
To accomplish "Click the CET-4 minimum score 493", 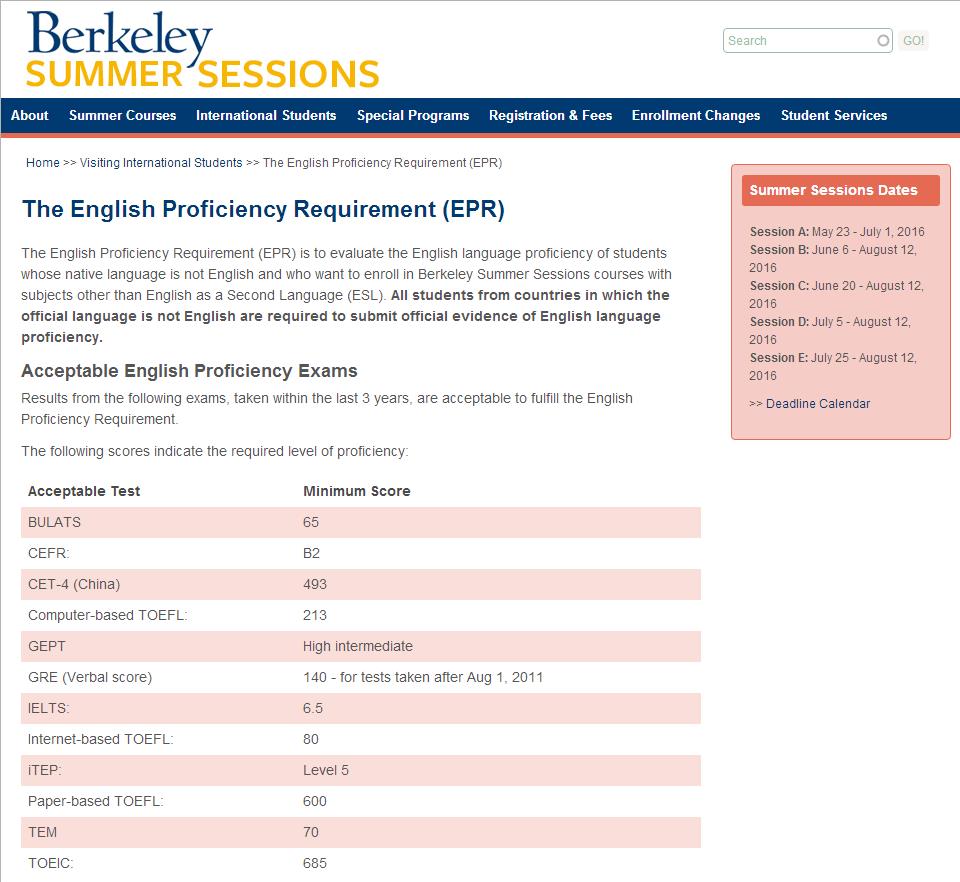I will click(315, 585).
